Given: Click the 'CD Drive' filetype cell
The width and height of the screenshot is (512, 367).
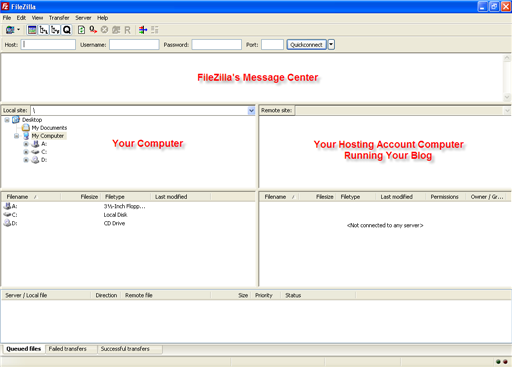Looking at the screenshot, I should (114, 223).
